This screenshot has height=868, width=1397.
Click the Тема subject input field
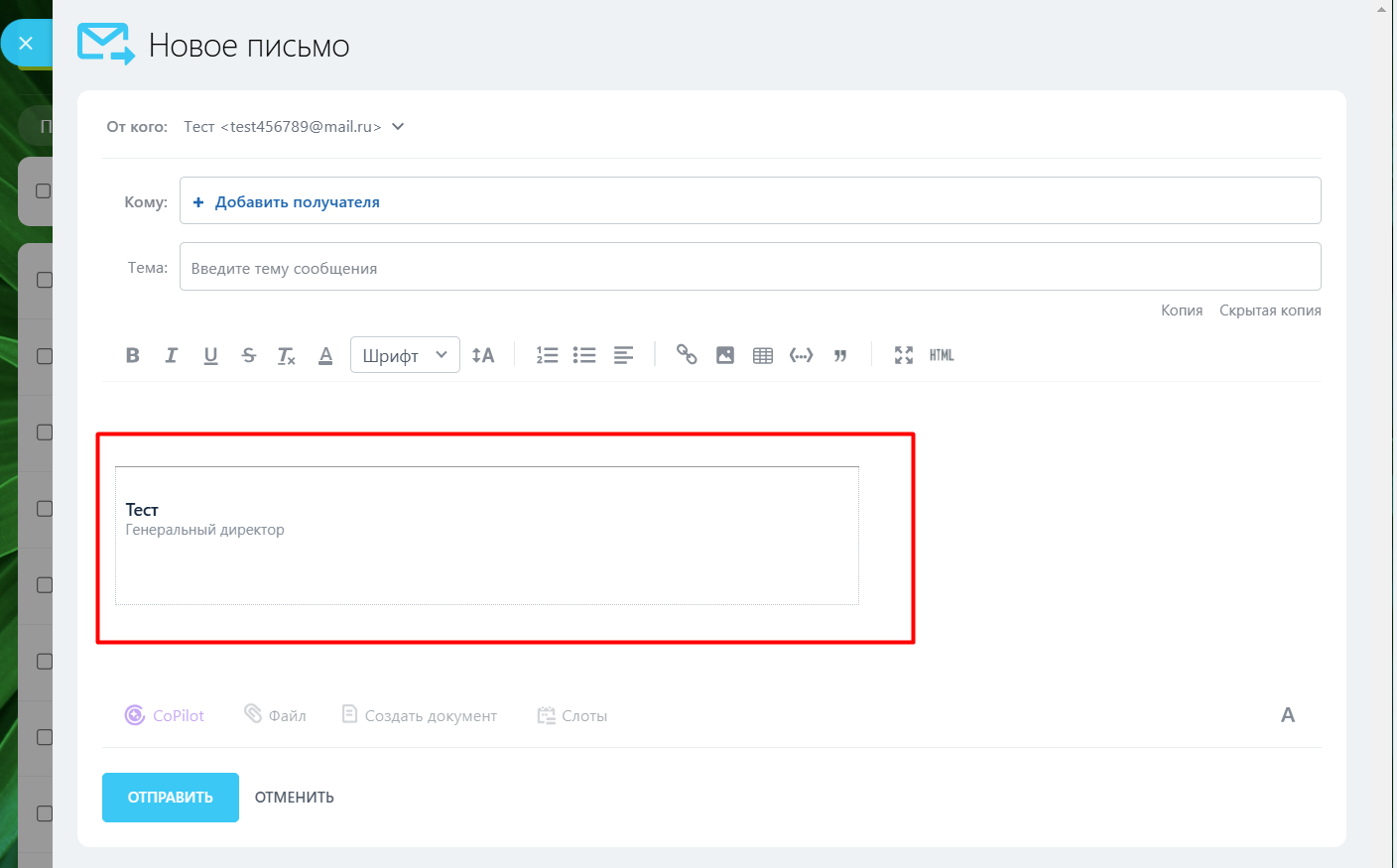pyautogui.click(x=595, y=266)
